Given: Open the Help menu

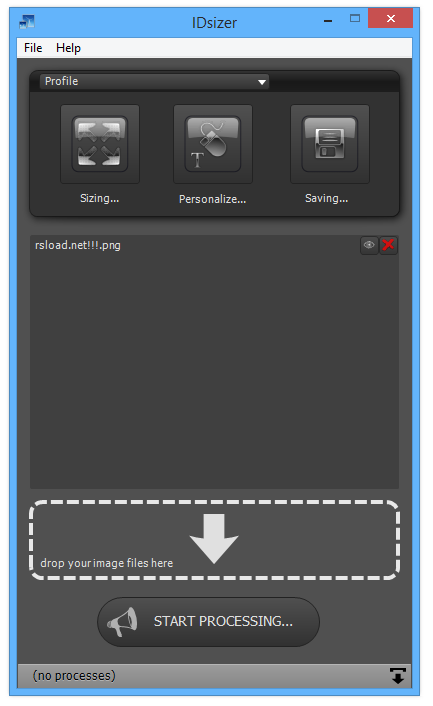Looking at the screenshot, I should (68, 48).
